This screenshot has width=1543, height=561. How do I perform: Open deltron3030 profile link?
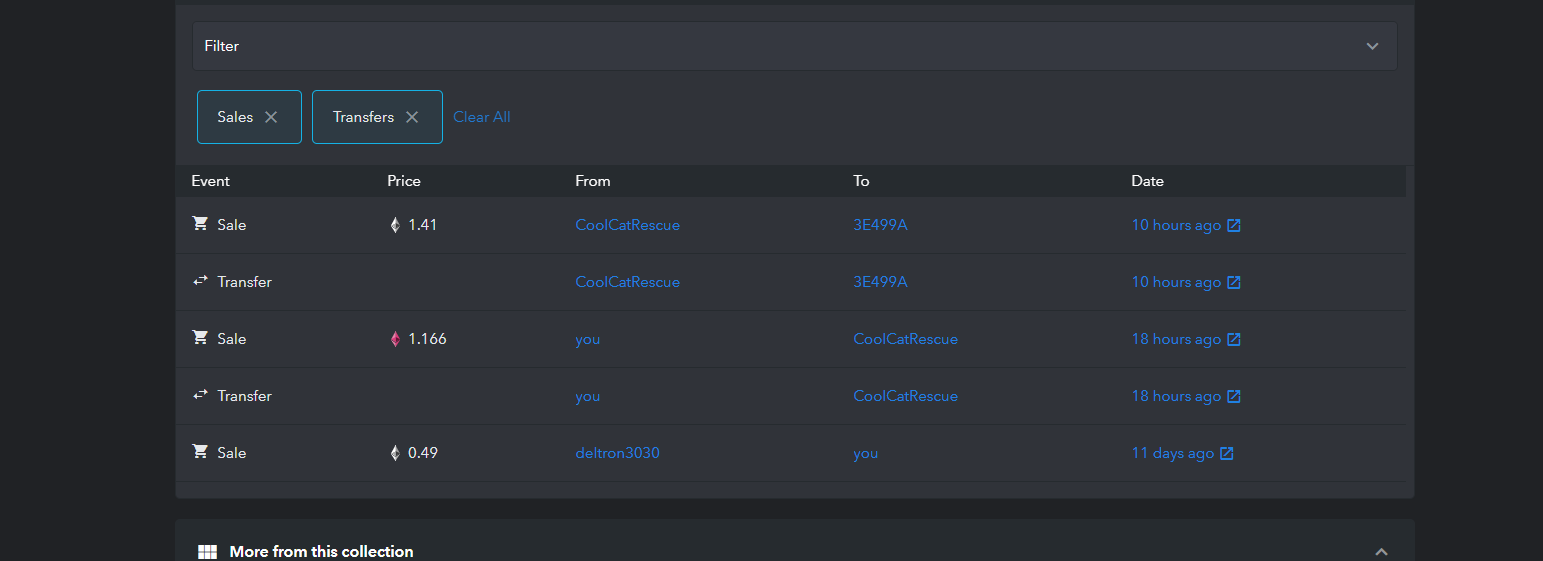(x=617, y=453)
